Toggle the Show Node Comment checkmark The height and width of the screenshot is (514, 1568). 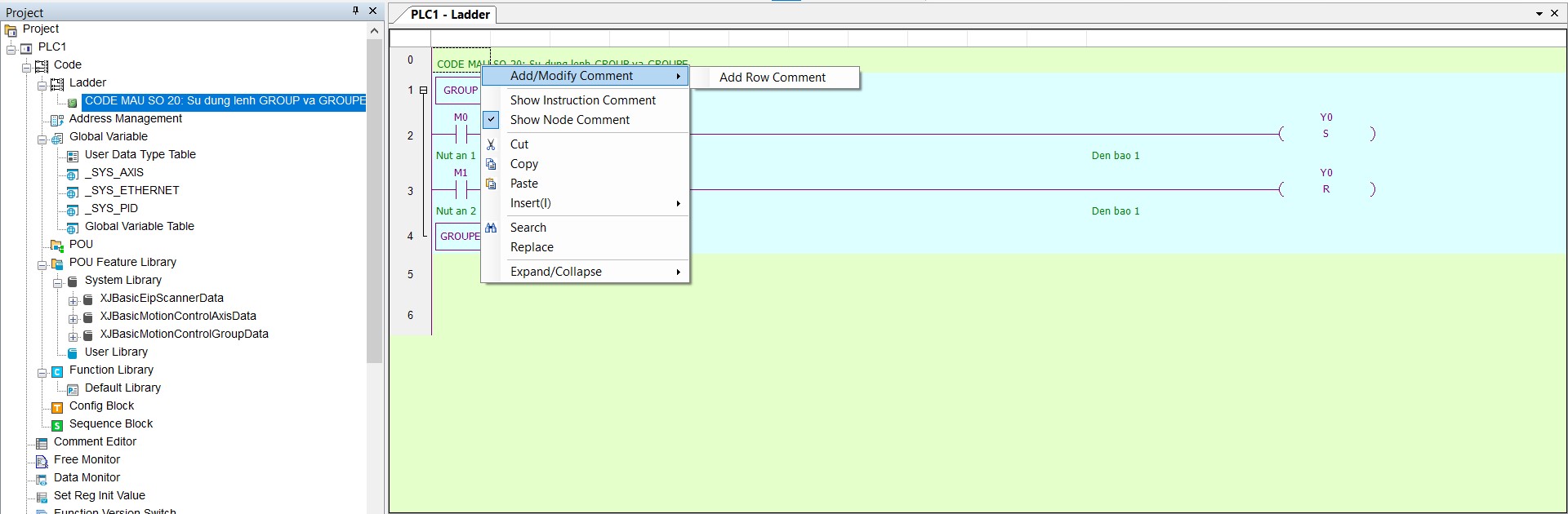[x=491, y=120]
